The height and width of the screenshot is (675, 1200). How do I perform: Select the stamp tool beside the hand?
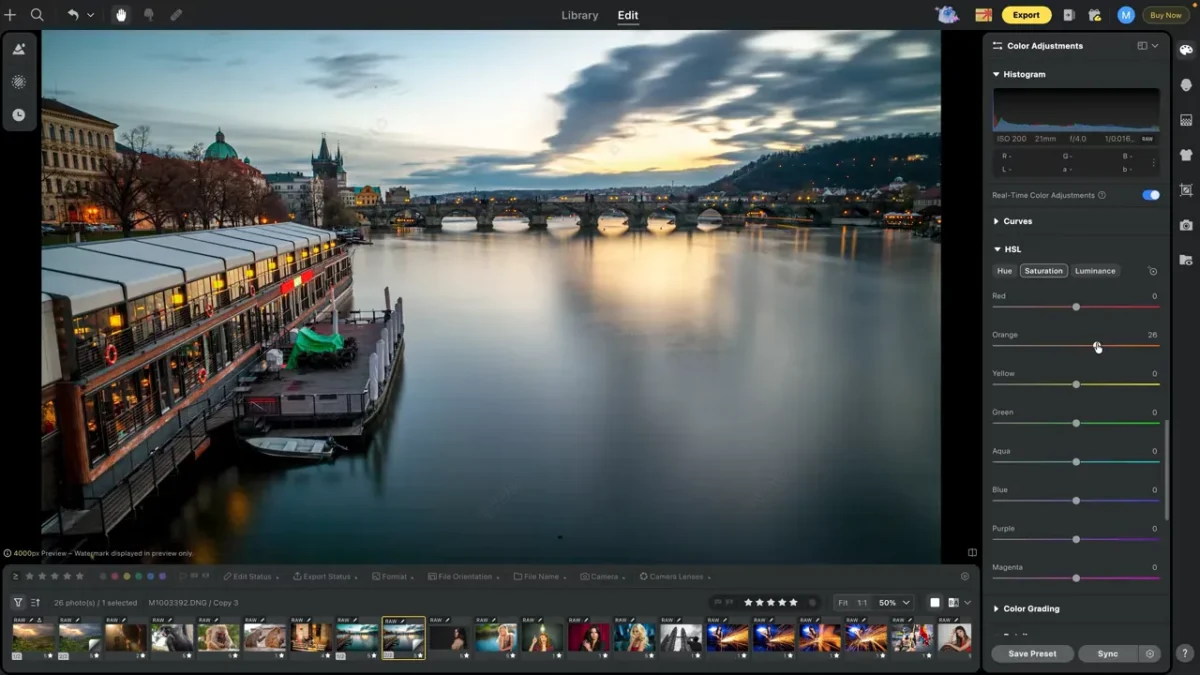(x=149, y=15)
